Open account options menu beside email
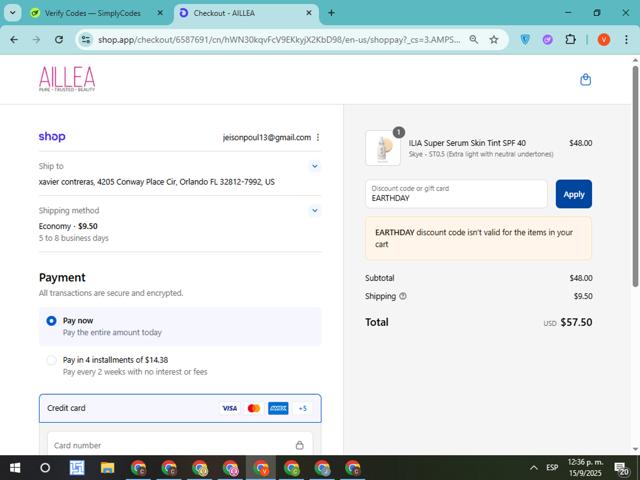640x480 pixels. point(318,138)
